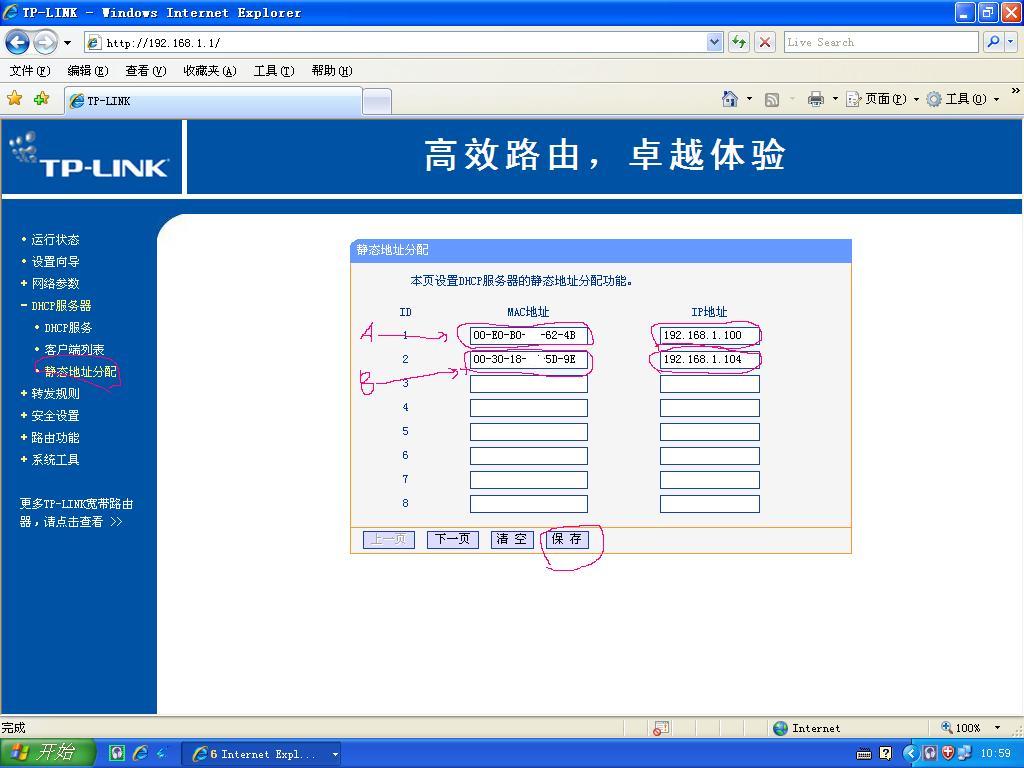Image resolution: width=1024 pixels, height=768 pixels.
Task: Click the green Refresh page icon
Action: 739,42
